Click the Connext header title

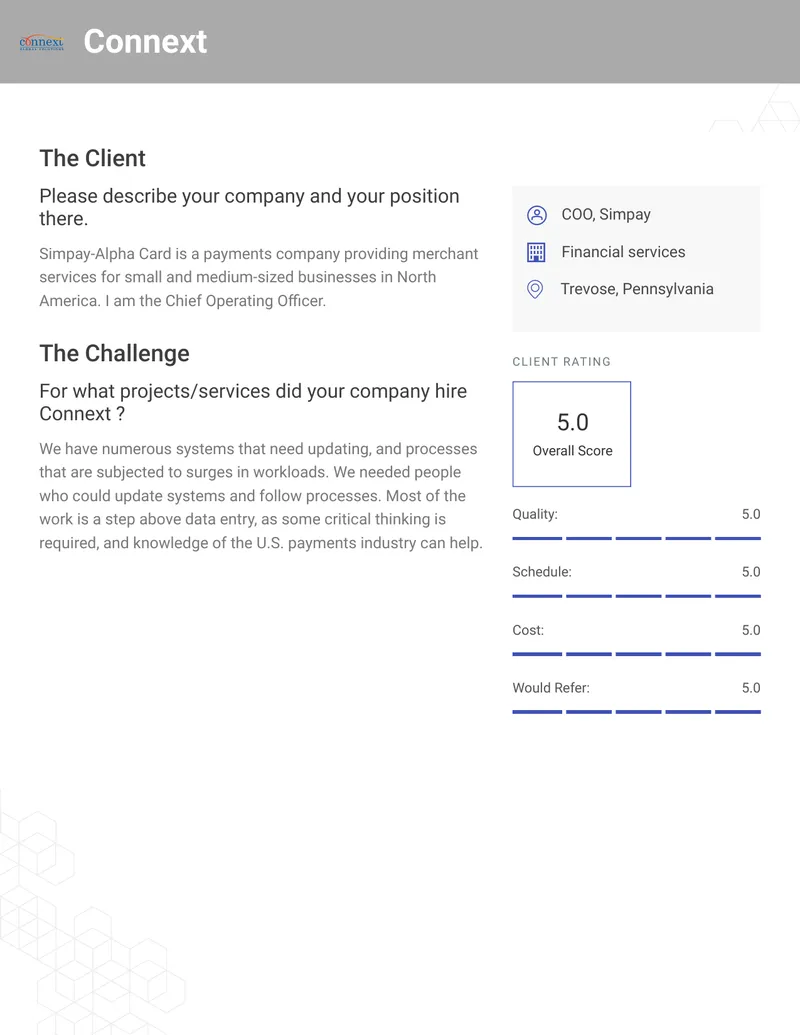click(145, 42)
